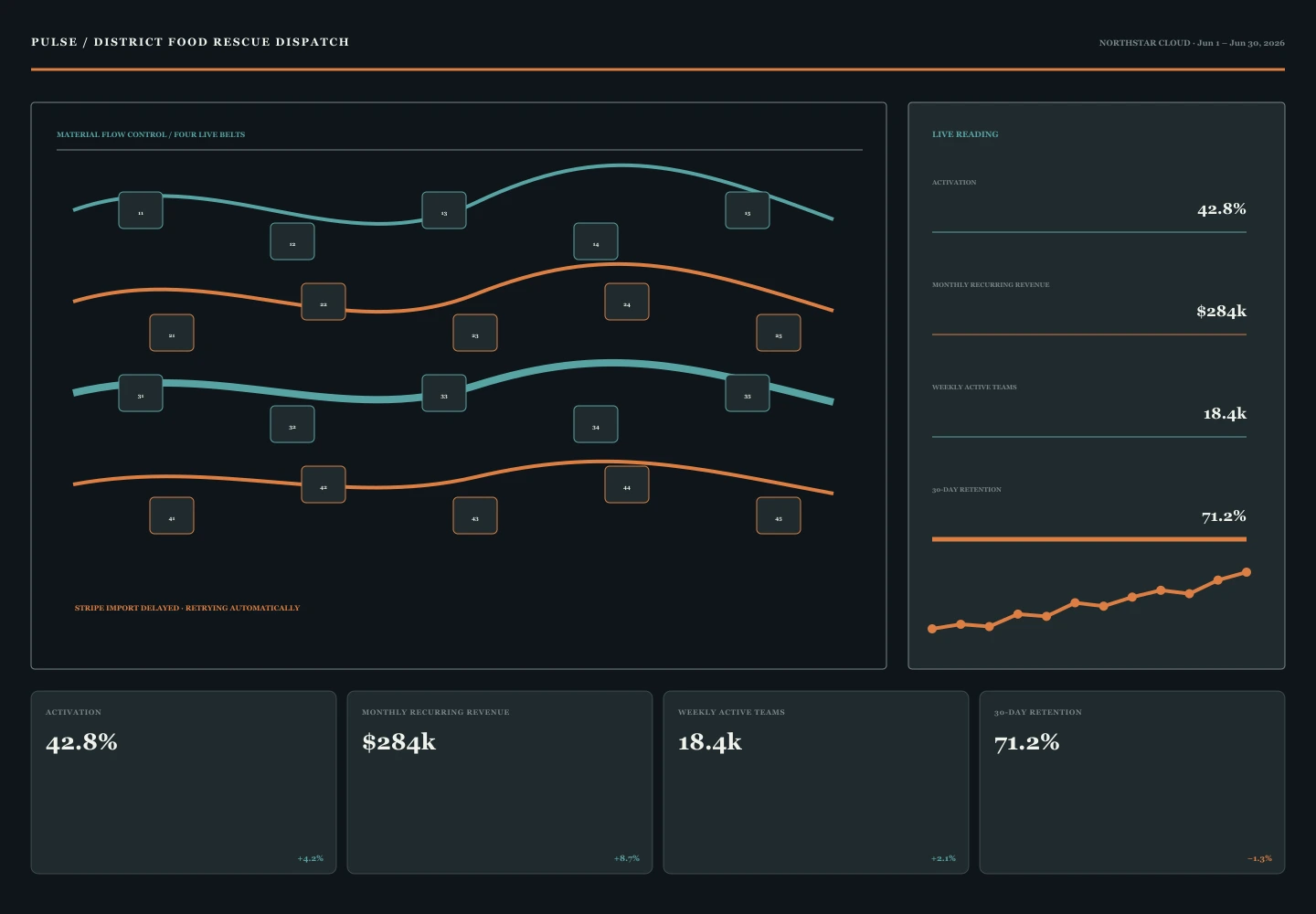Select the 71.2% value in Live Reading
This screenshot has height=914, width=1316.
click(1224, 516)
